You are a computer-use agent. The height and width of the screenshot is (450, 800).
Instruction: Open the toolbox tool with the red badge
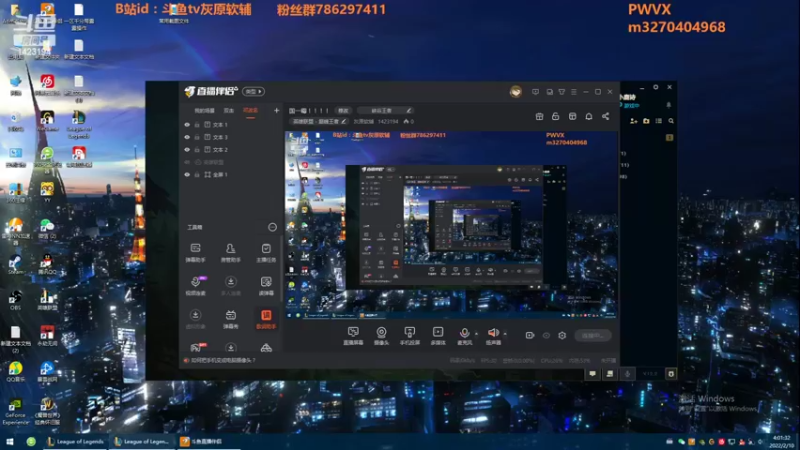196,347
